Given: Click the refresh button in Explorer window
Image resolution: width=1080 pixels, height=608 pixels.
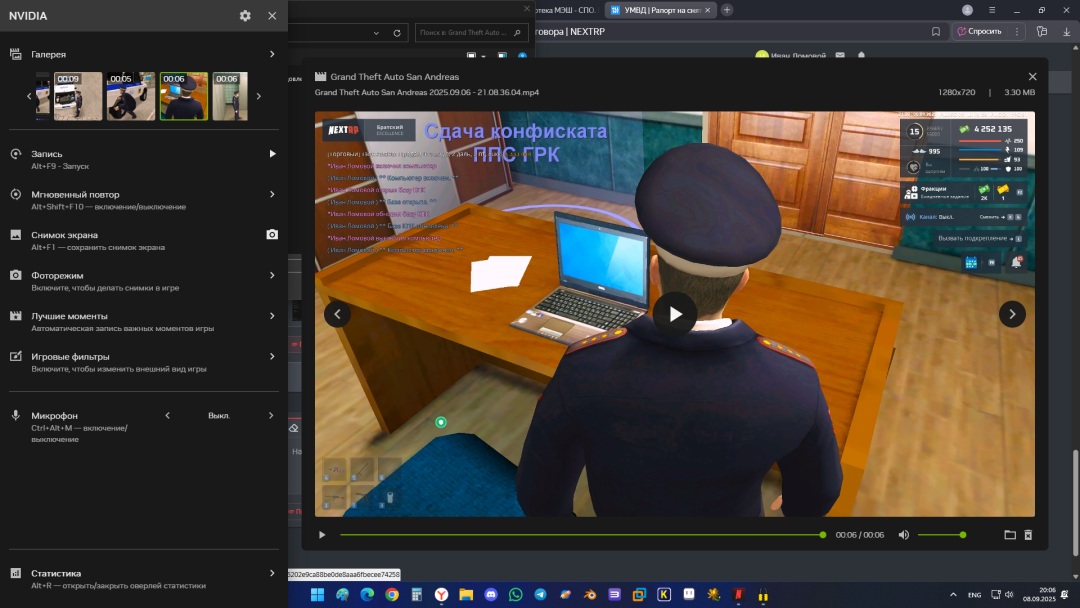Looking at the screenshot, I should 397,32.
